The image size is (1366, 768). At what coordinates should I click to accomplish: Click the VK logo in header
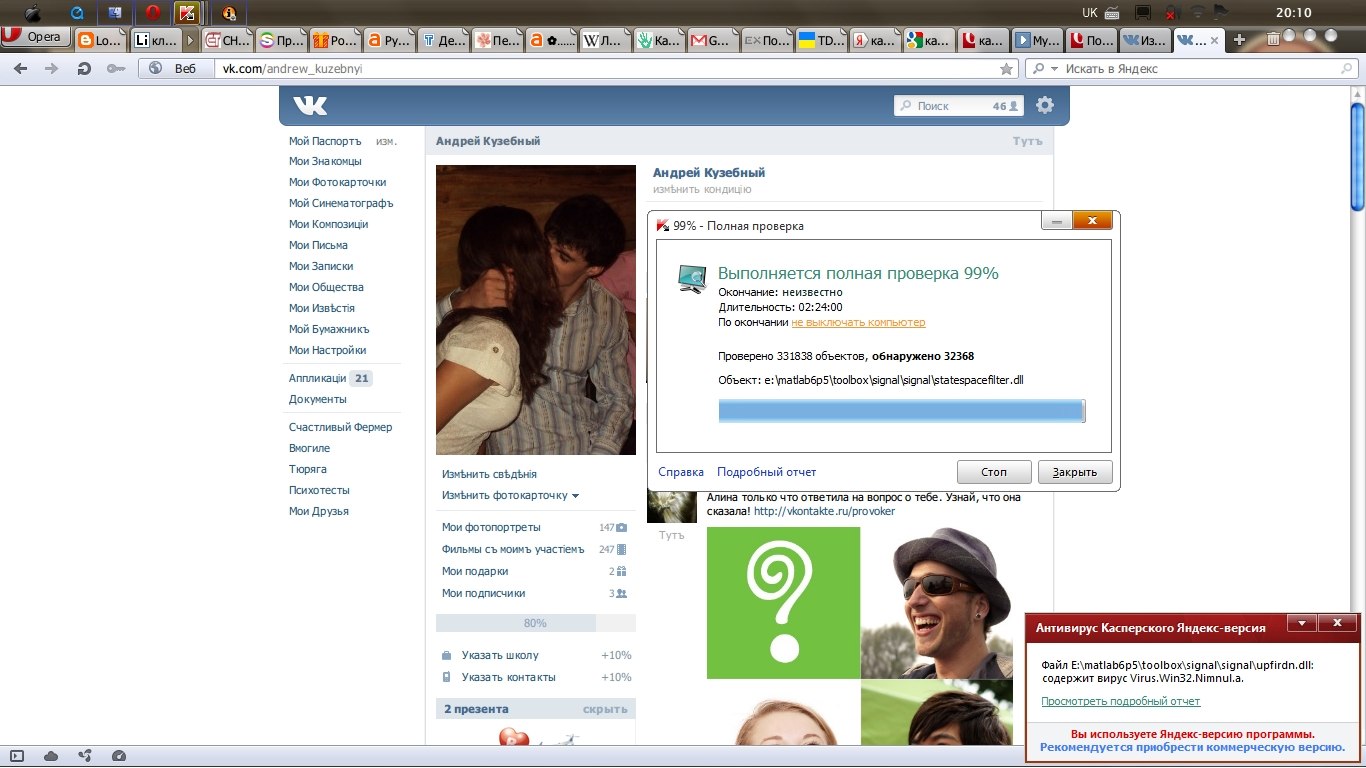pos(310,106)
